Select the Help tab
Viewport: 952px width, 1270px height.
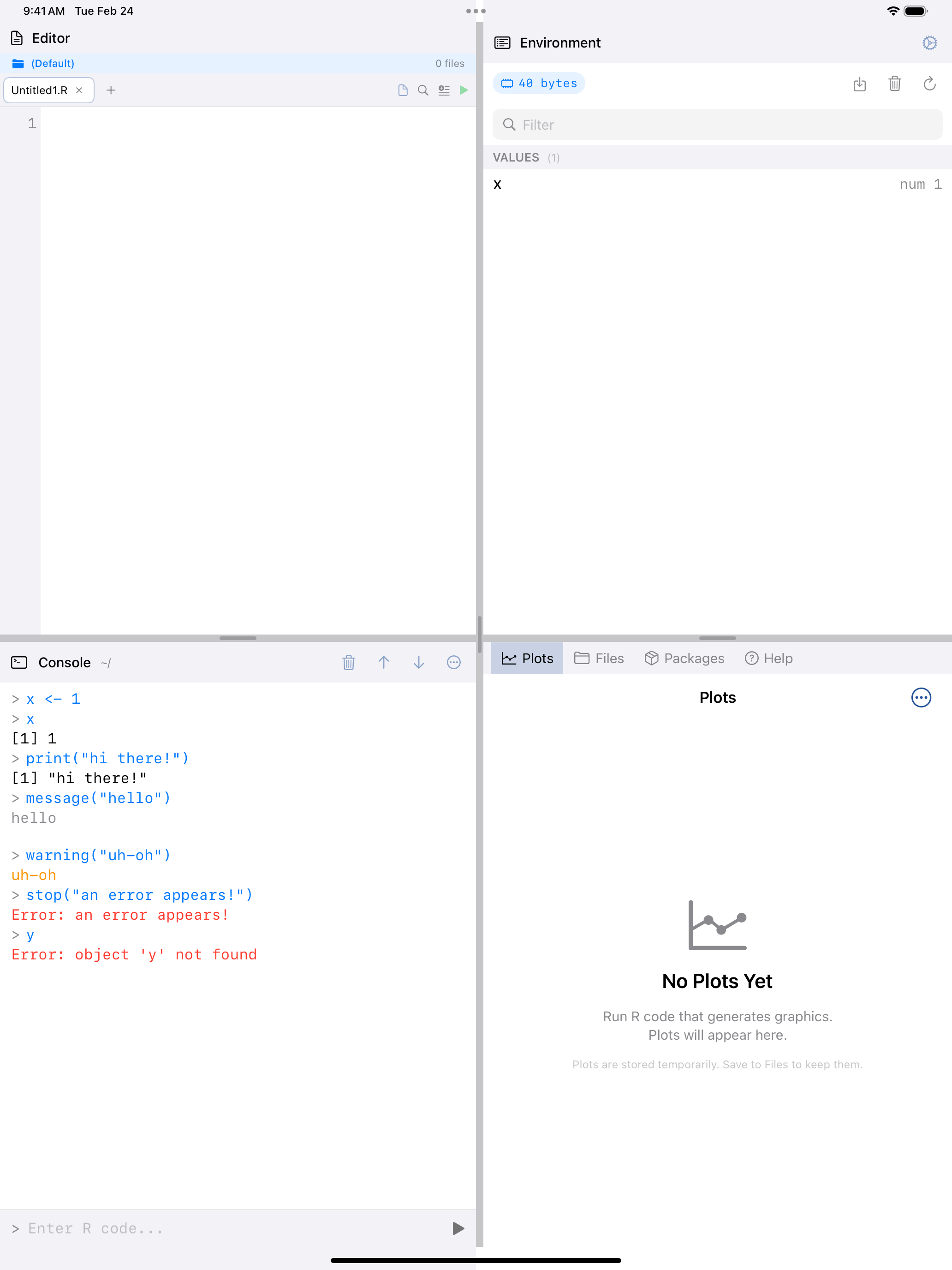pyautogui.click(x=768, y=658)
